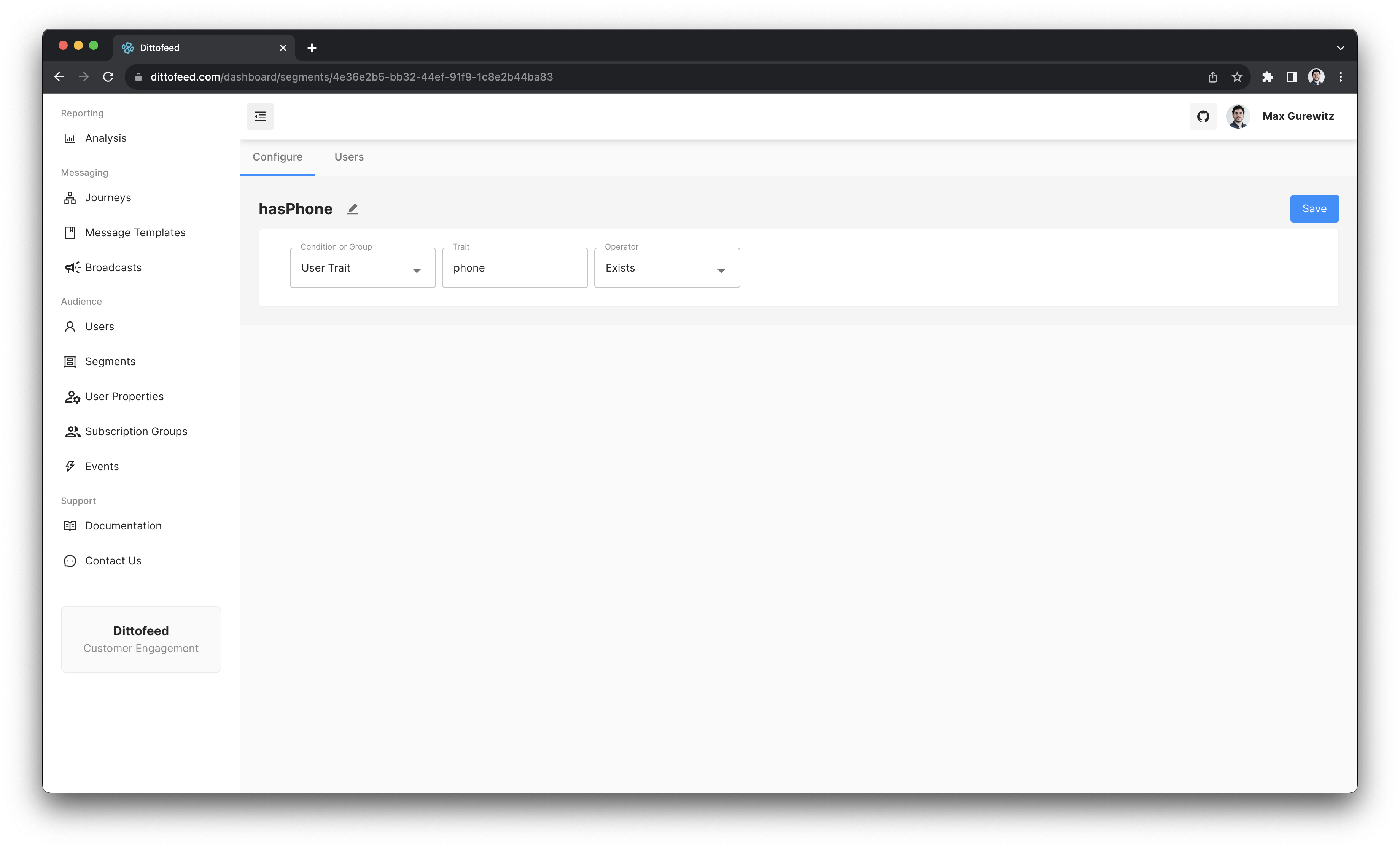Click the Documentation book icon
The image size is (1400, 849).
(70, 526)
